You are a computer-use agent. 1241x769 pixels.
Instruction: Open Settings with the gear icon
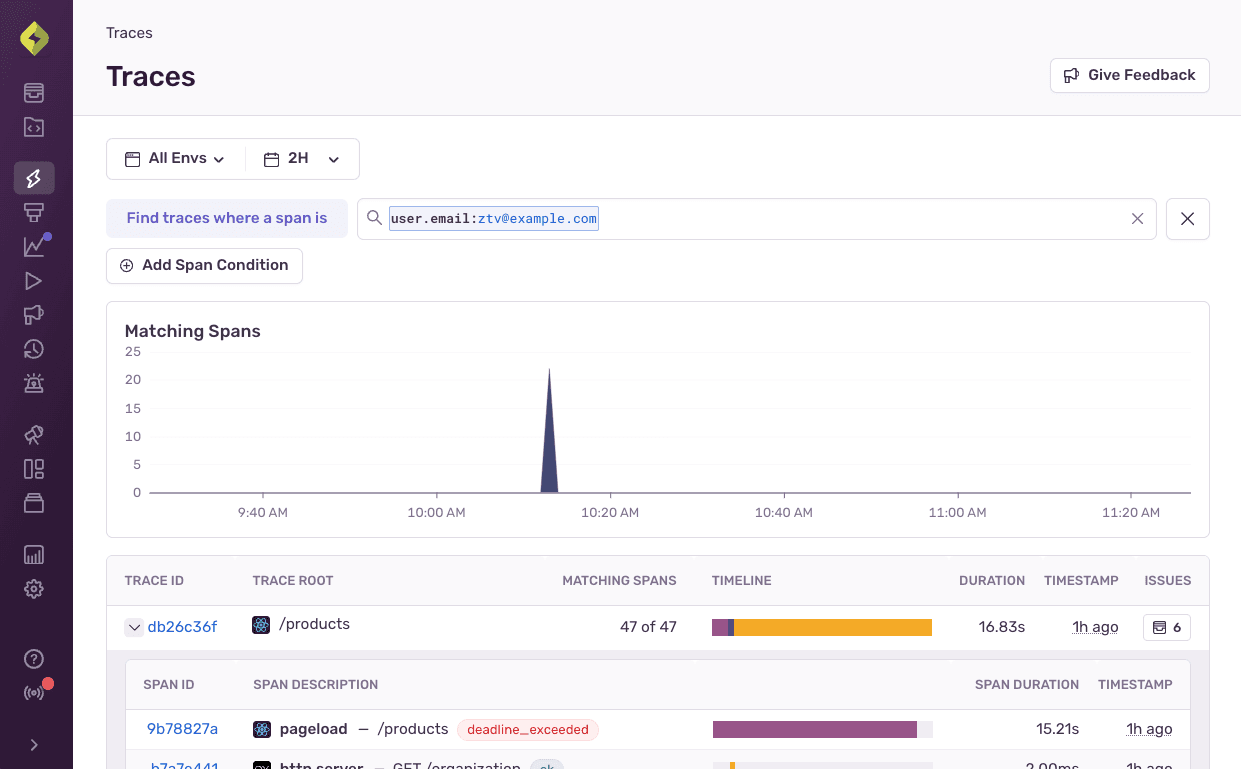pyautogui.click(x=33, y=589)
